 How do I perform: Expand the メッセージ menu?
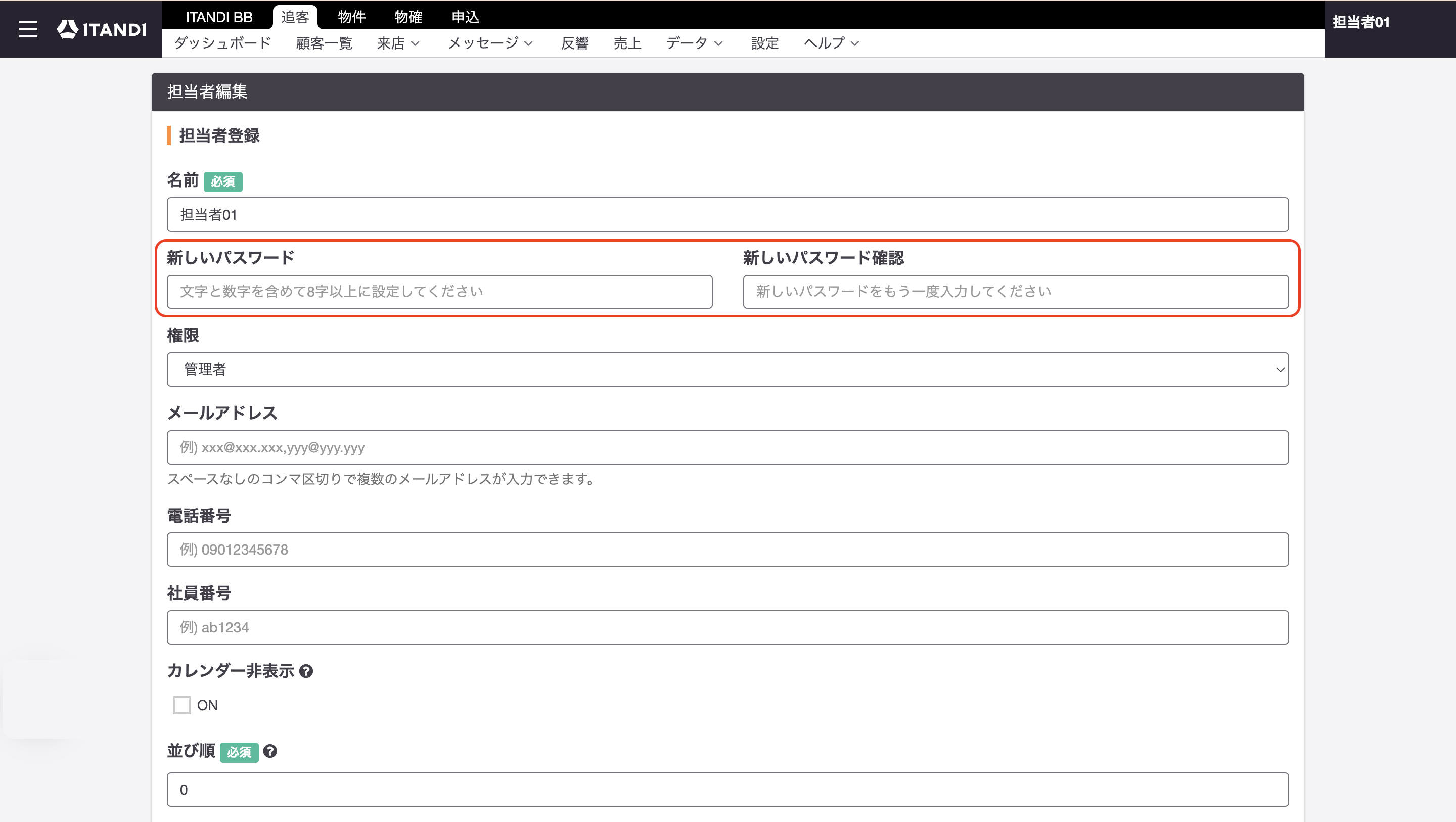pos(490,43)
